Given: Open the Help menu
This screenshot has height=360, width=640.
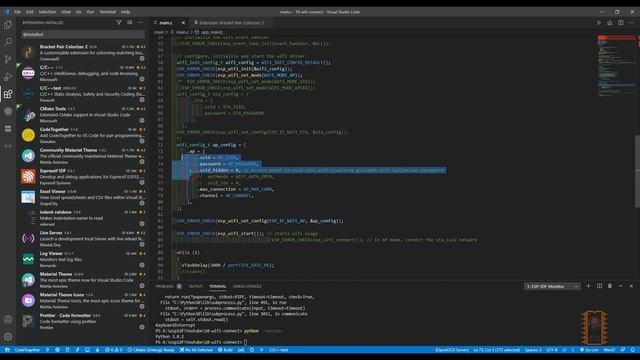Looking at the screenshot, I should coord(125,12).
